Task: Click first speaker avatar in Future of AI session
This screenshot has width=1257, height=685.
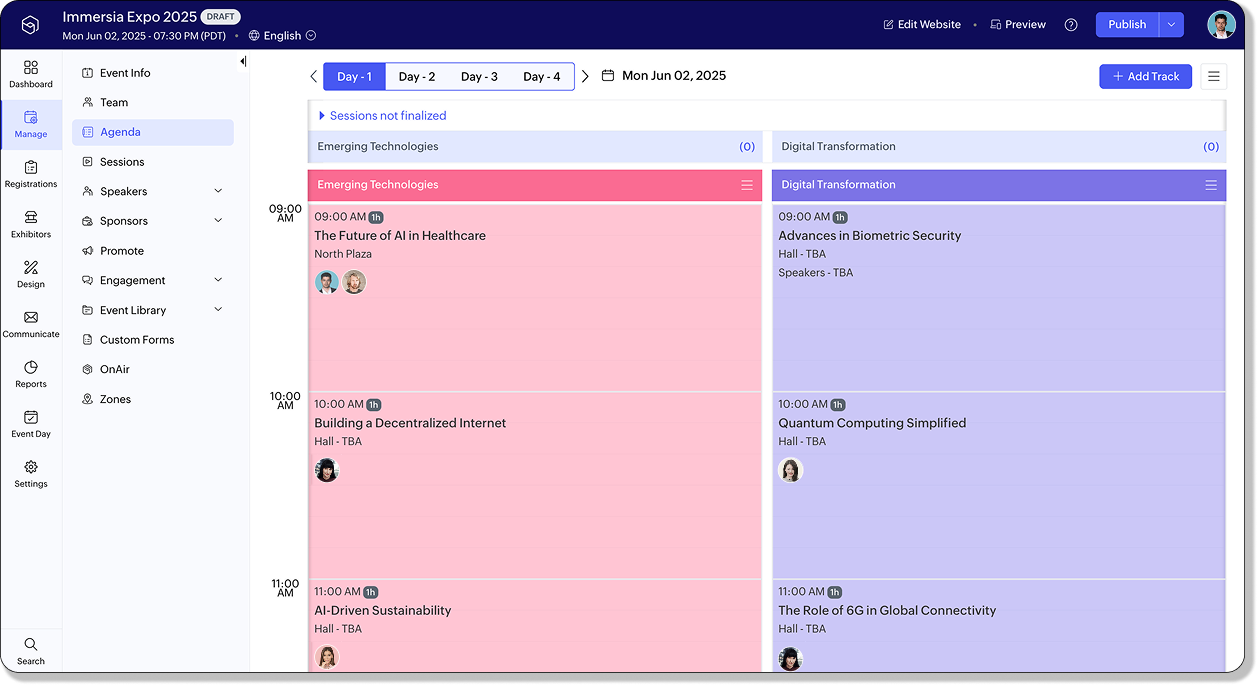Action: (327, 282)
